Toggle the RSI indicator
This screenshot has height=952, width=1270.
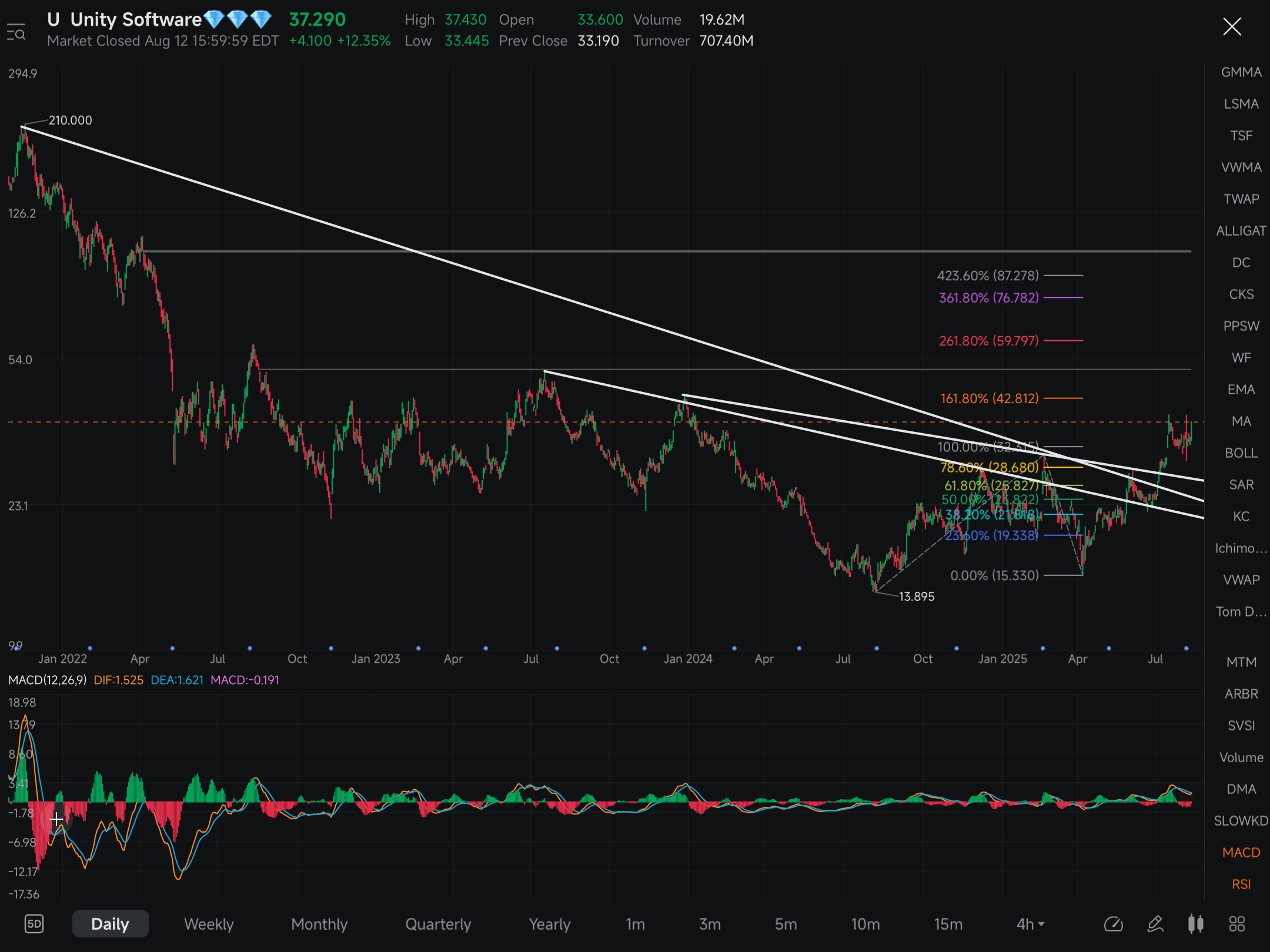(1241, 884)
